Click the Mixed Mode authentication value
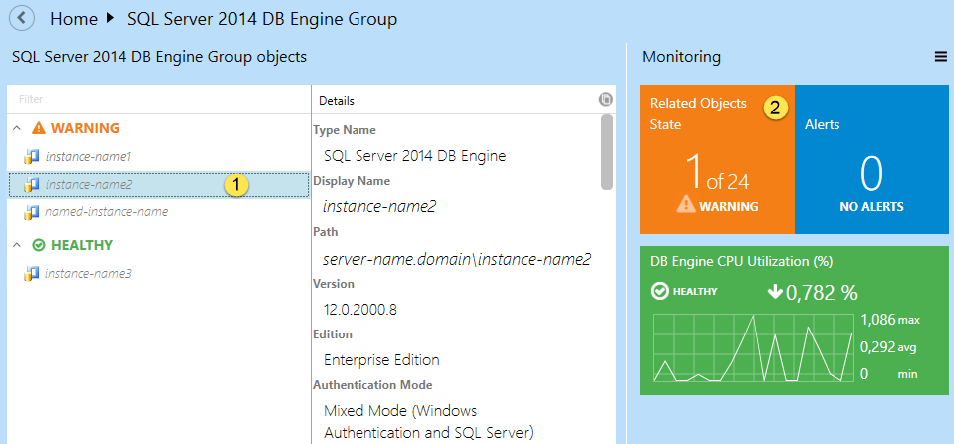This screenshot has width=954, height=444. point(429,421)
